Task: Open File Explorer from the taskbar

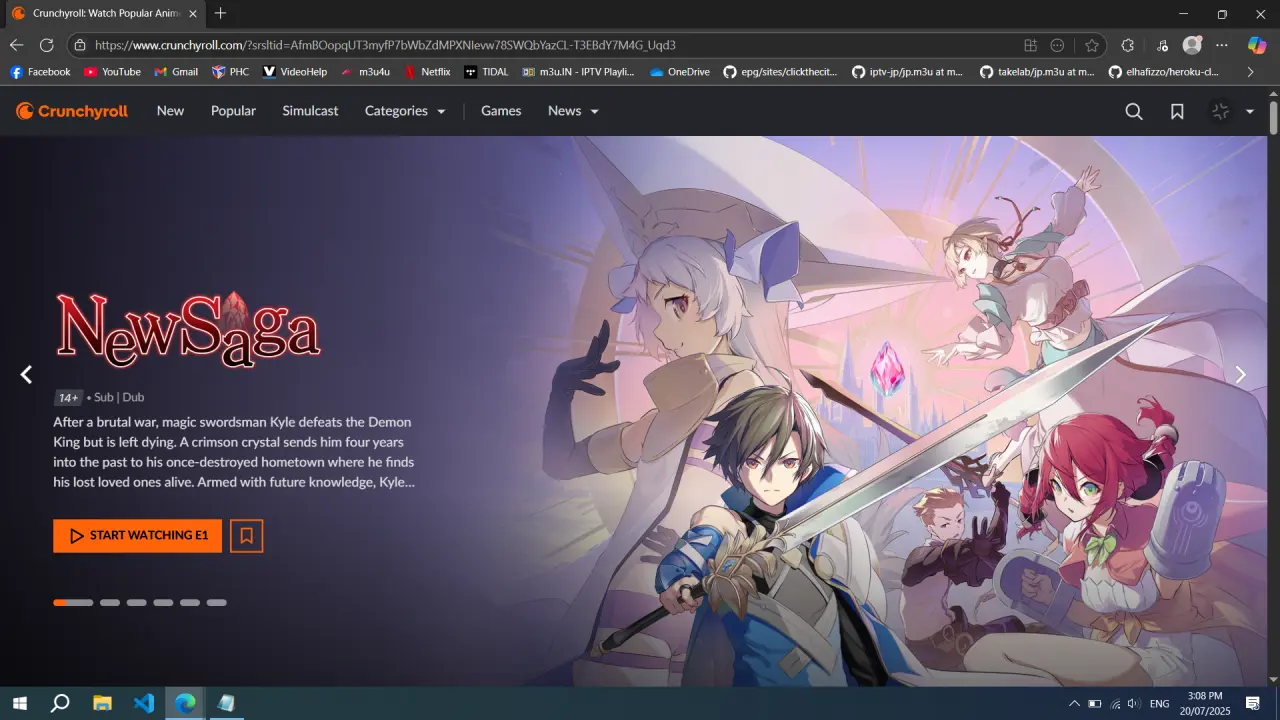Action: (102, 703)
